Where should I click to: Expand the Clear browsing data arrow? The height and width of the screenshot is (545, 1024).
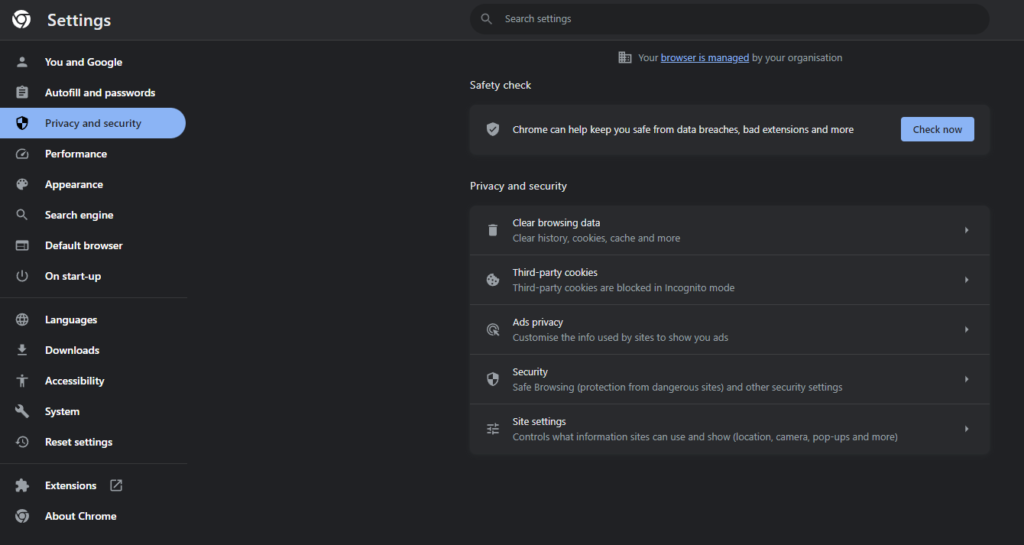(966, 230)
